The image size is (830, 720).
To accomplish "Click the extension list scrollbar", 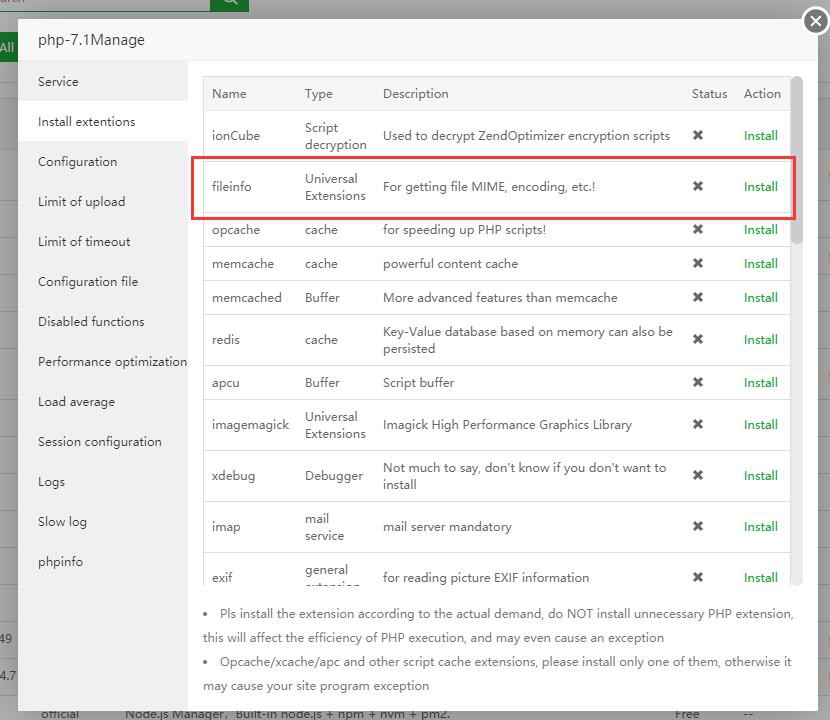I will pos(796,160).
